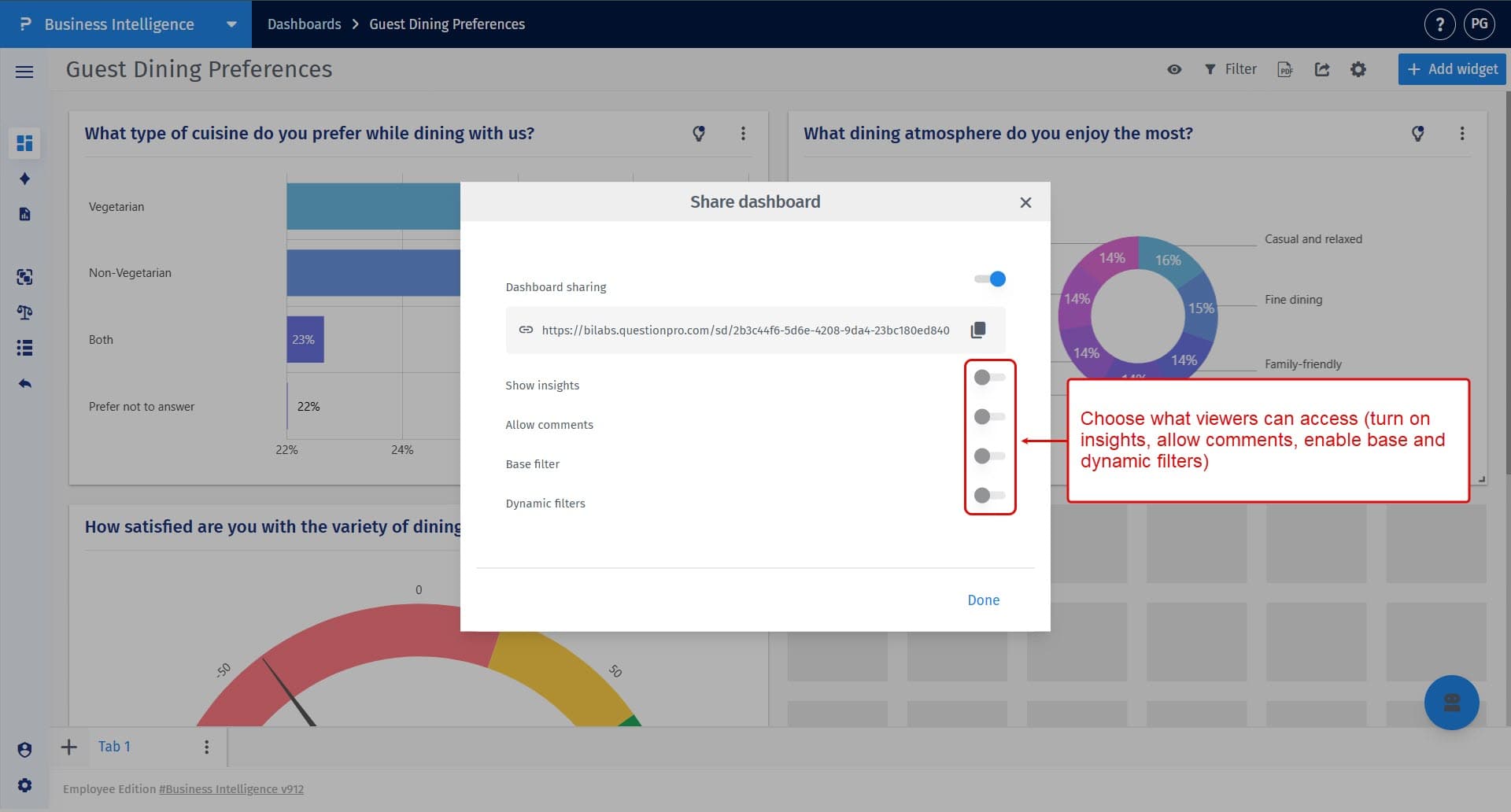
Task: Open the comparison scales tool in sidebar
Action: tap(24, 312)
